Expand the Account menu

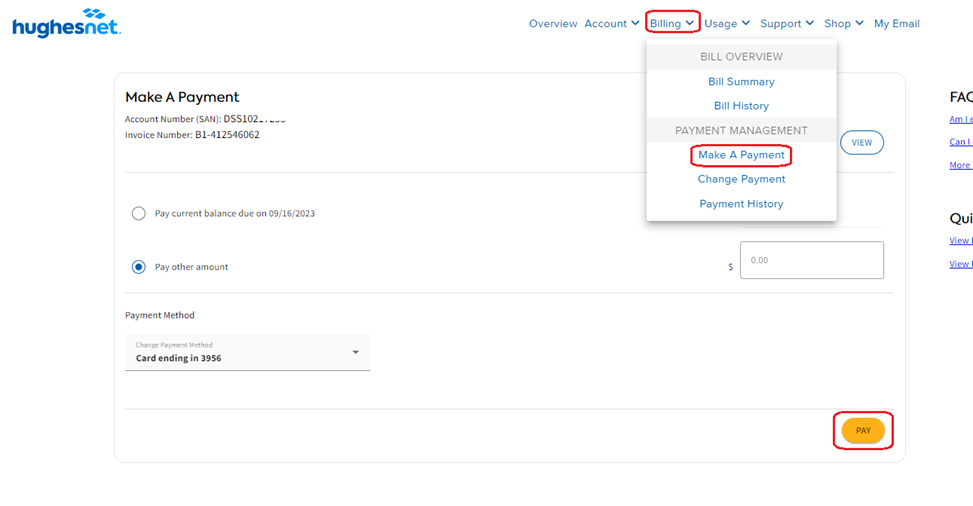click(x=612, y=23)
